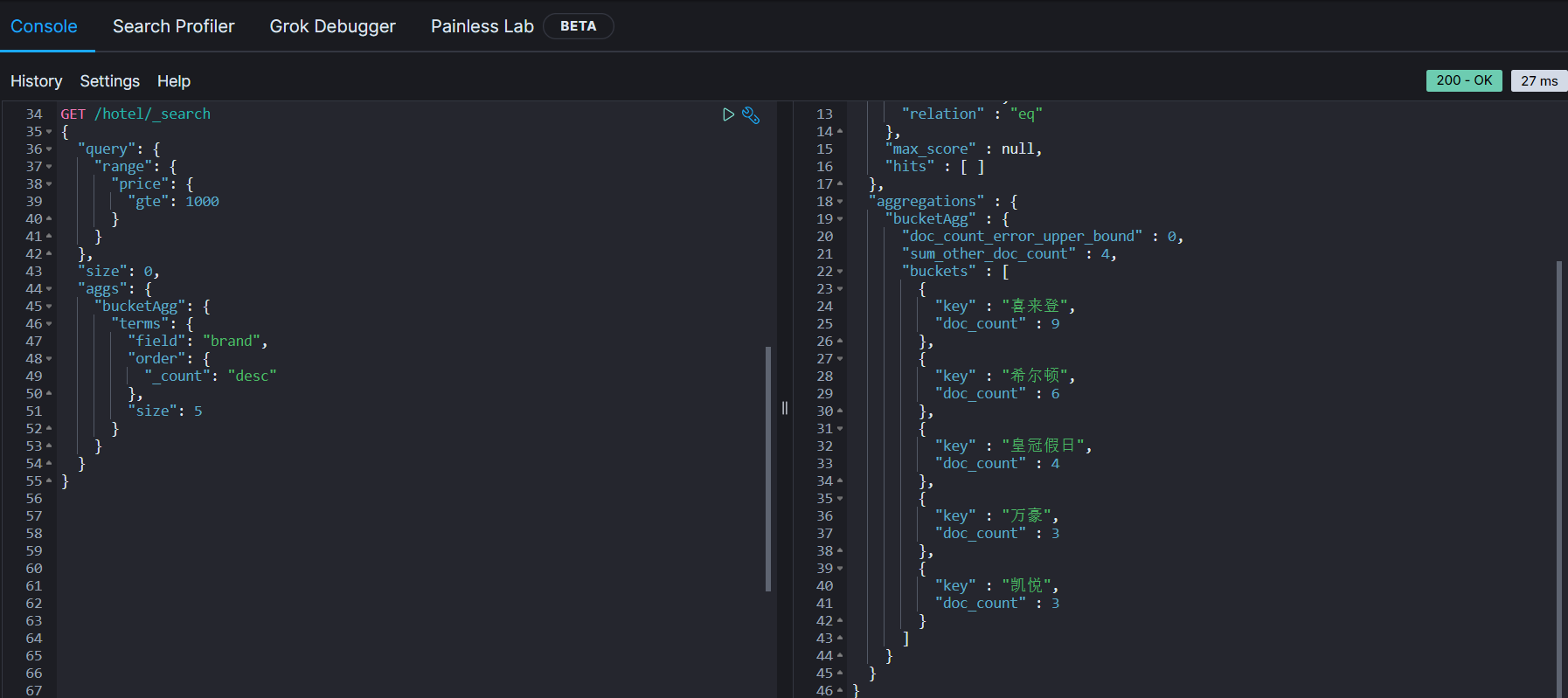Open console Settings
Viewport: 1568px width, 698px height.
coord(109,81)
